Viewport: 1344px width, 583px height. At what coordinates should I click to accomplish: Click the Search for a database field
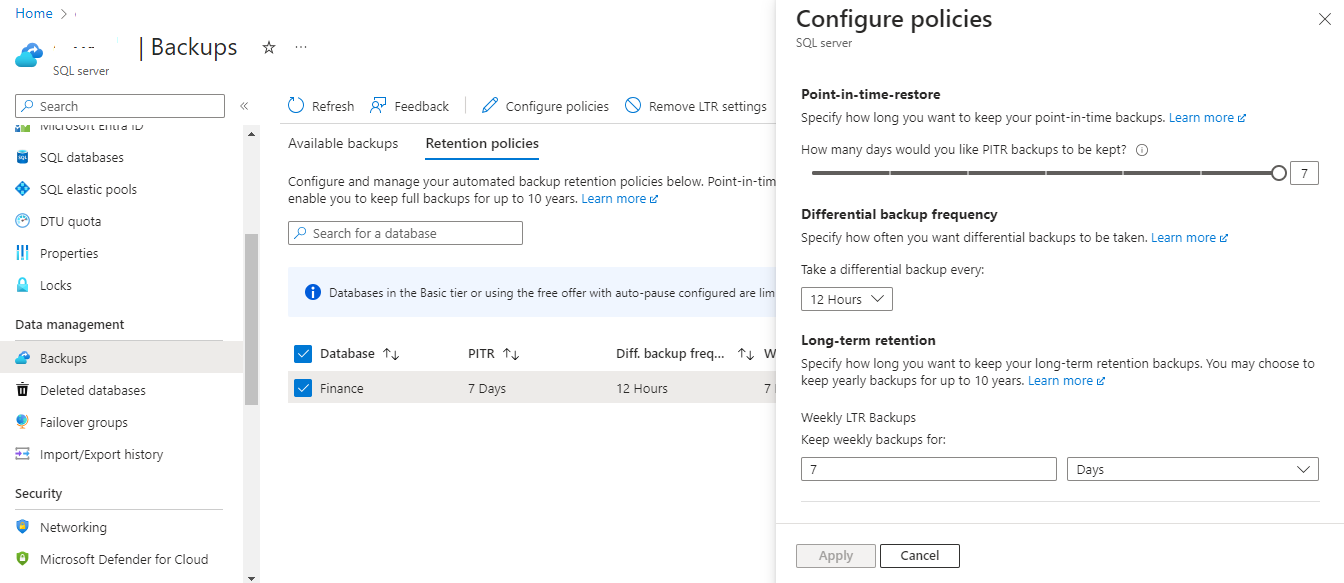coord(405,233)
